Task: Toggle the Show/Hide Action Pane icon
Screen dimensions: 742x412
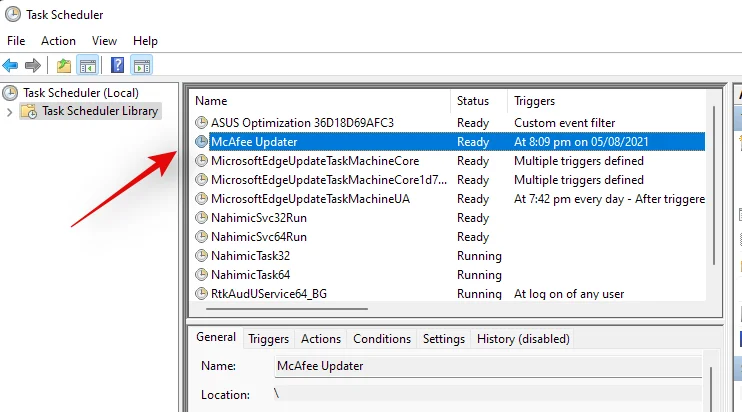Action: [x=142, y=65]
